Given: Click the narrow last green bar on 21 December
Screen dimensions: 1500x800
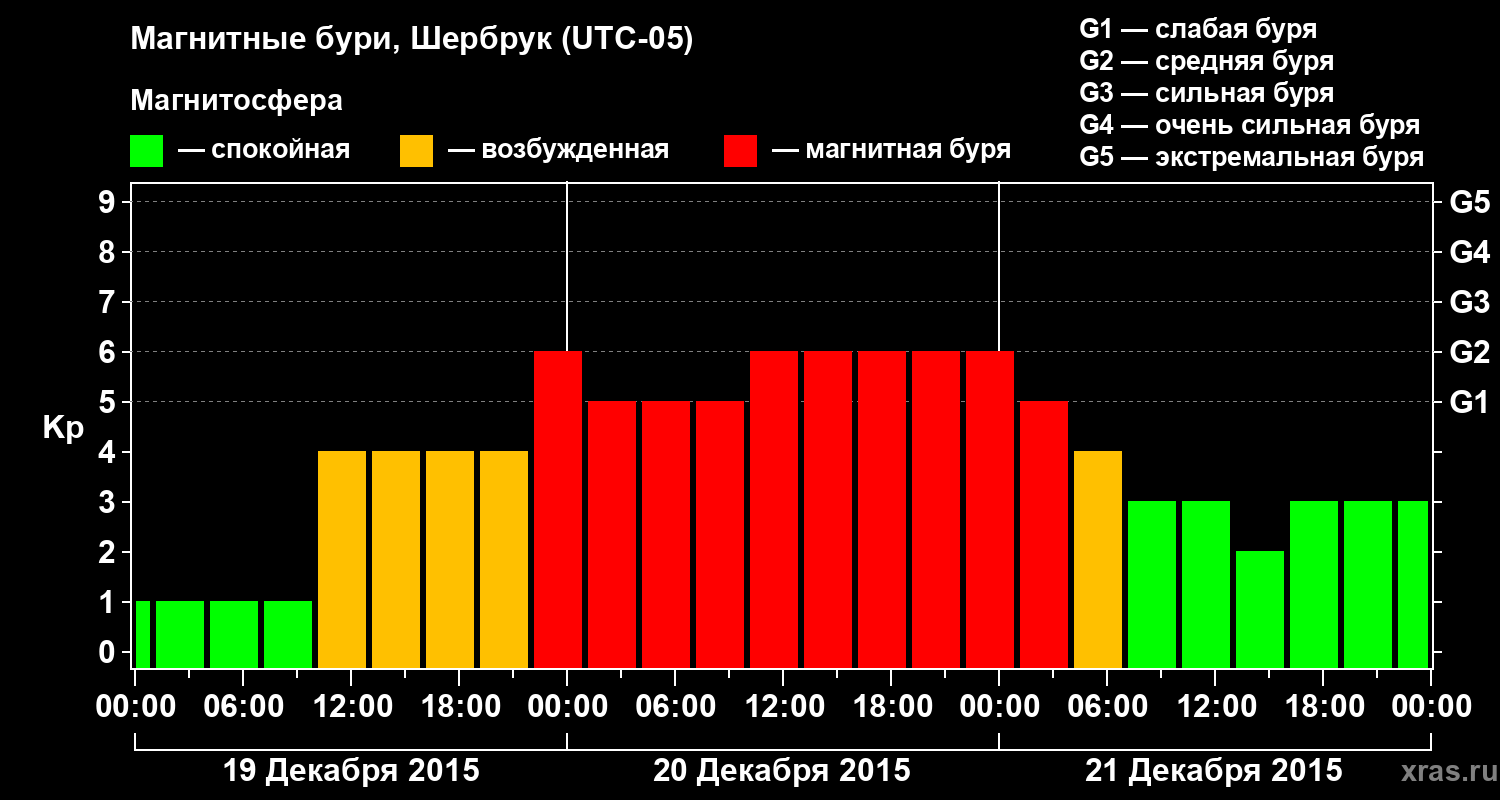Looking at the screenshot, I should pos(1413,585).
